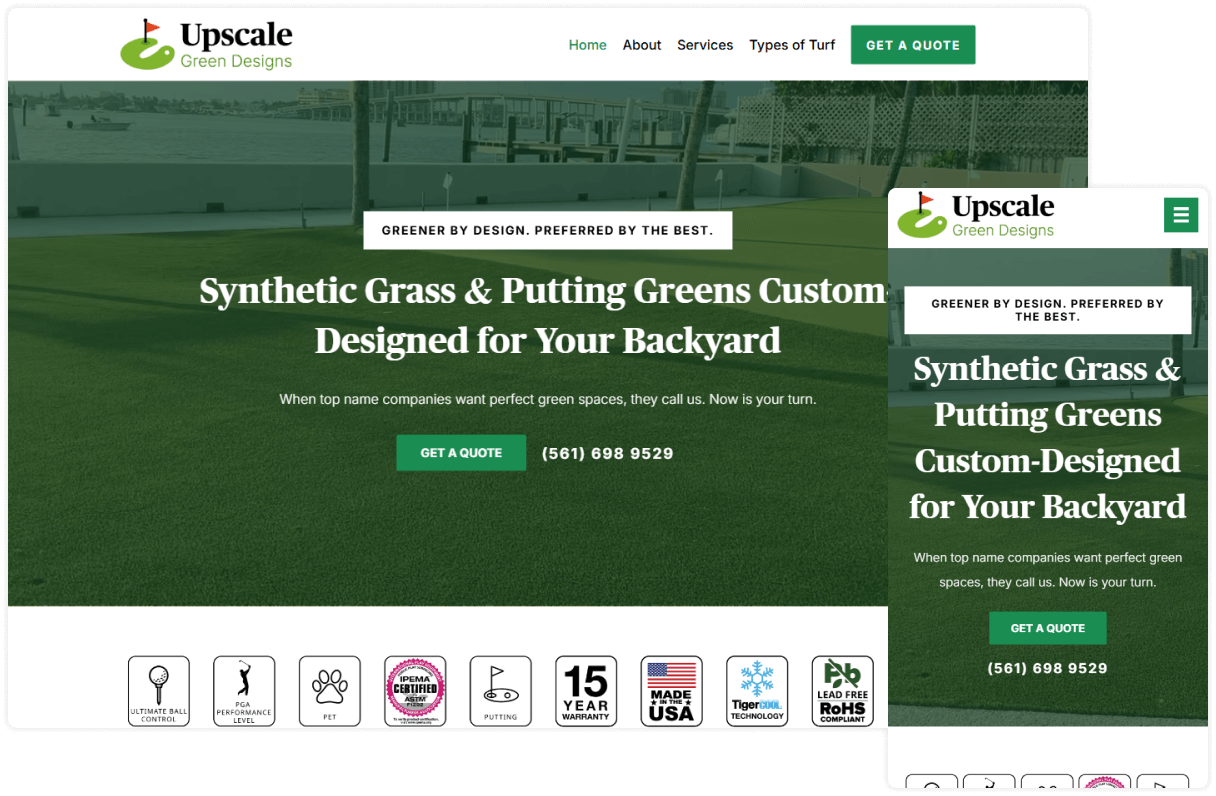1216x796 pixels.
Task: Open Types of Turf in navigation
Action: click(x=792, y=45)
